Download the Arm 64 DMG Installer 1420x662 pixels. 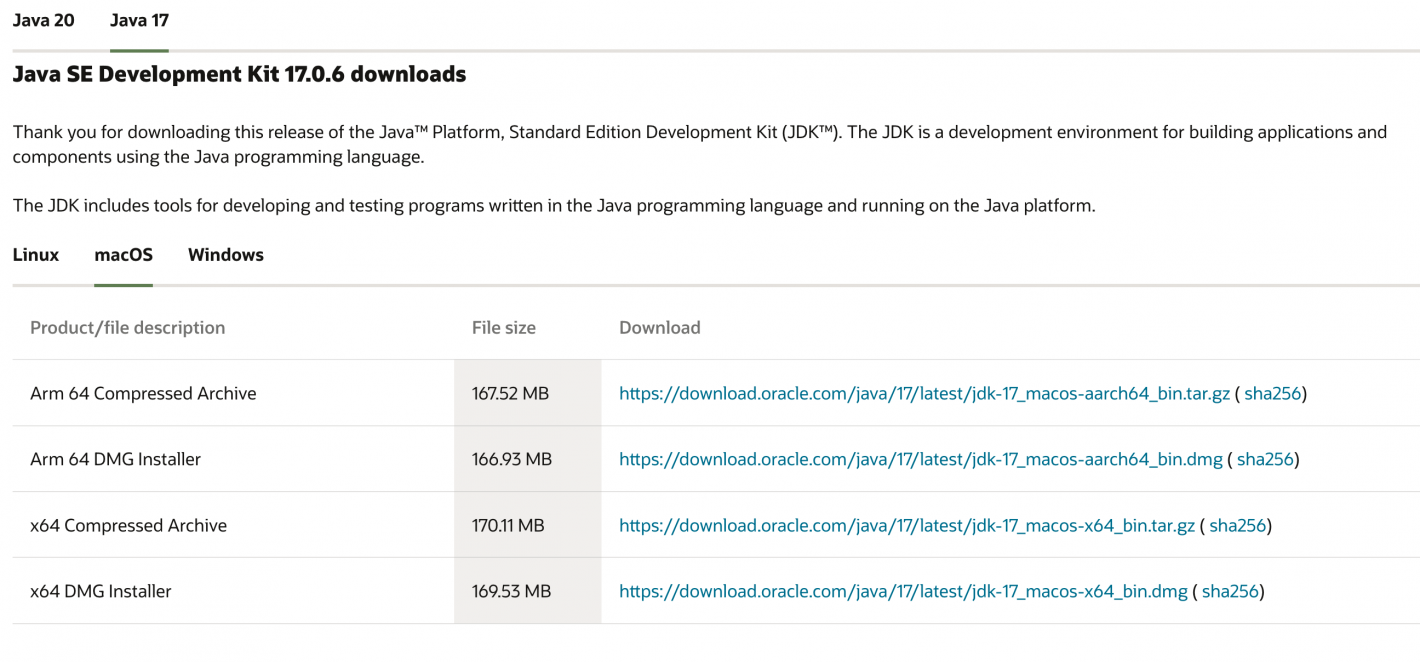pyautogui.click(x=919, y=459)
